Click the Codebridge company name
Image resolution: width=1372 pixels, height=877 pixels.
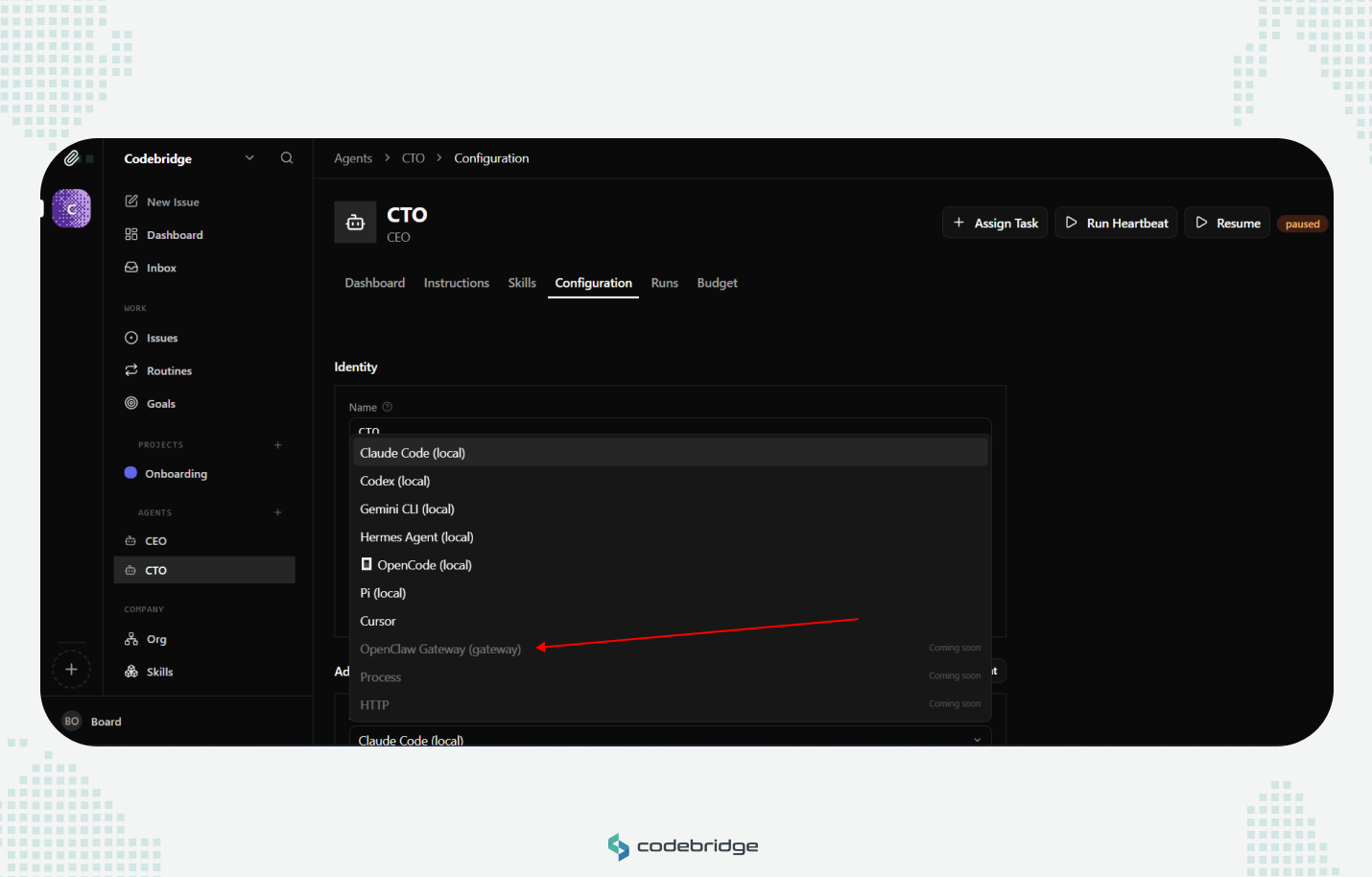tap(158, 158)
